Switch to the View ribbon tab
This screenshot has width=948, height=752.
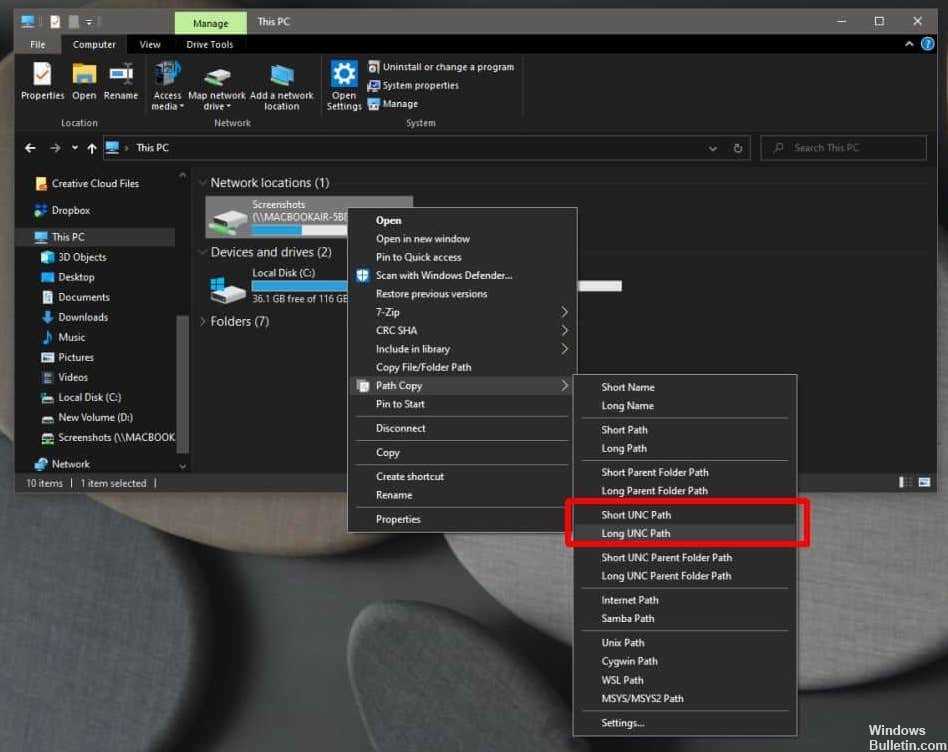point(150,44)
